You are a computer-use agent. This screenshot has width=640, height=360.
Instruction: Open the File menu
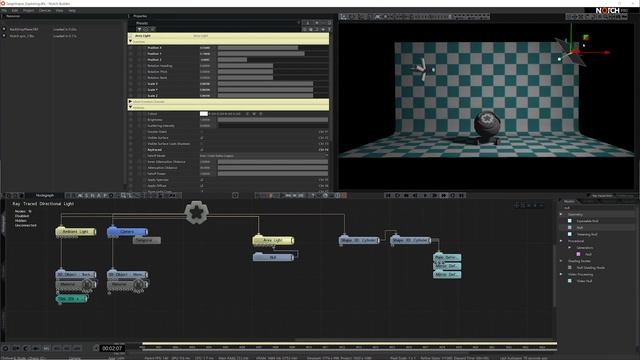point(4,10)
